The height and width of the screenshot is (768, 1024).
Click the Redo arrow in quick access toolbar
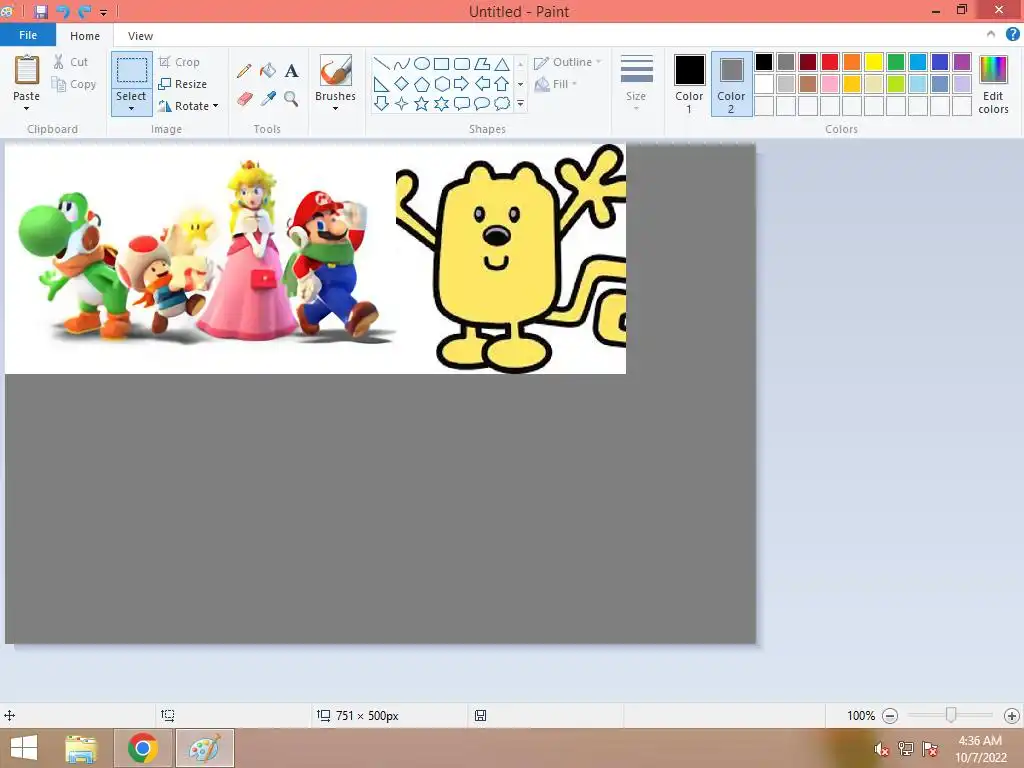84,12
